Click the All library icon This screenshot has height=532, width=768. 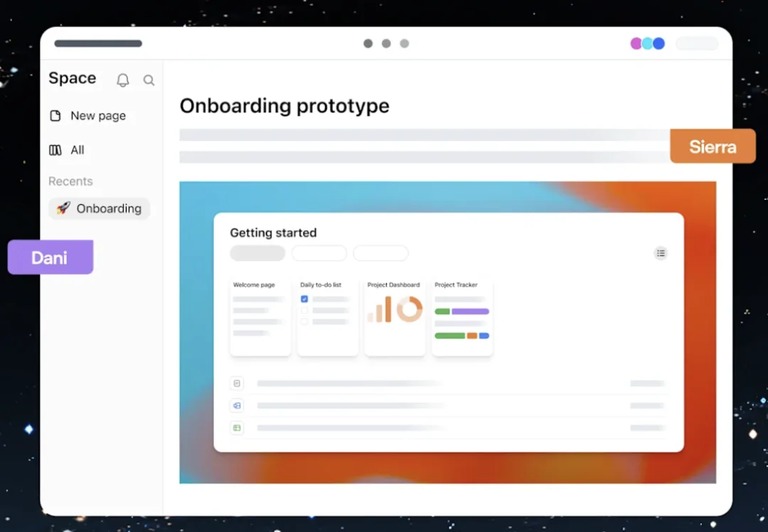pyautogui.click(x=55, y=150)
